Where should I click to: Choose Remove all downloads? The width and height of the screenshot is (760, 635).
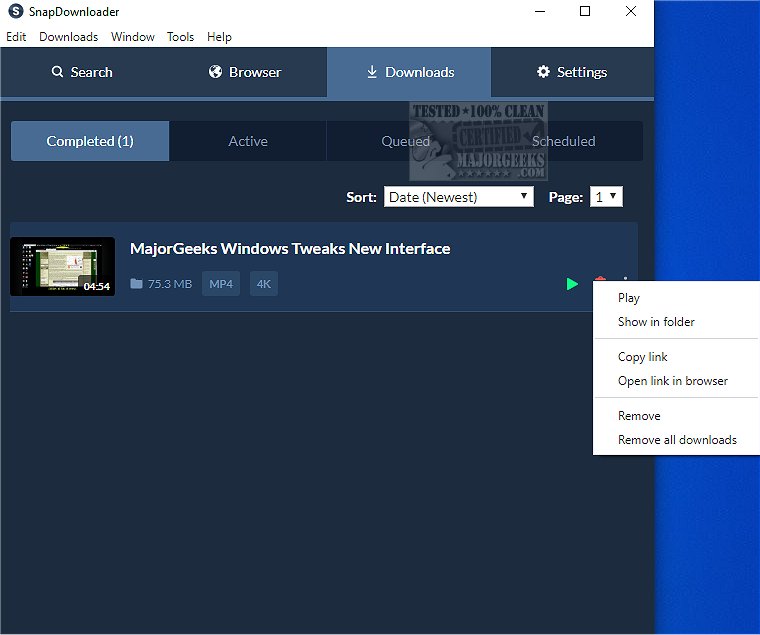point(677,440)
